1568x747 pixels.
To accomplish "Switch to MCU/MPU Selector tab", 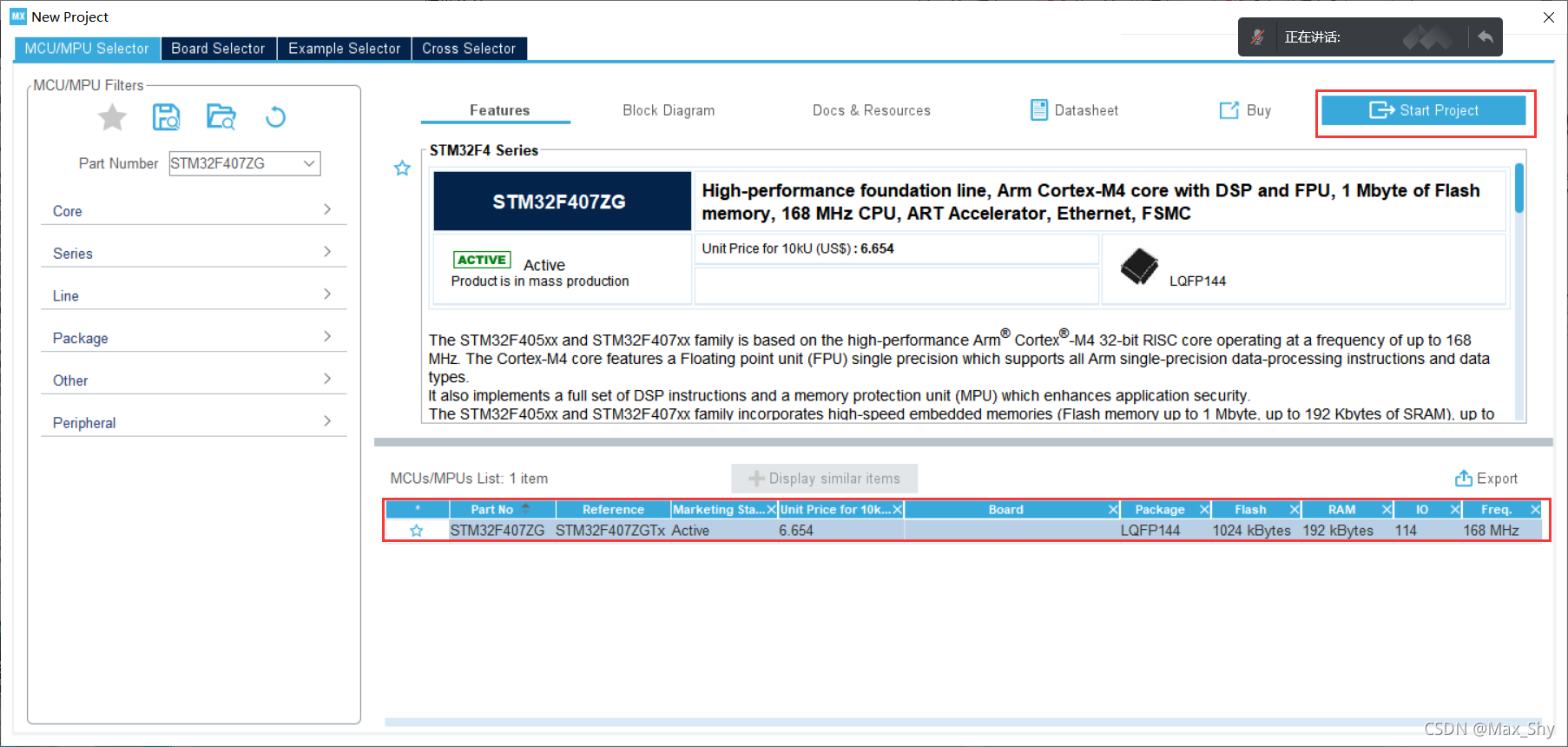I will click(87, 49).
